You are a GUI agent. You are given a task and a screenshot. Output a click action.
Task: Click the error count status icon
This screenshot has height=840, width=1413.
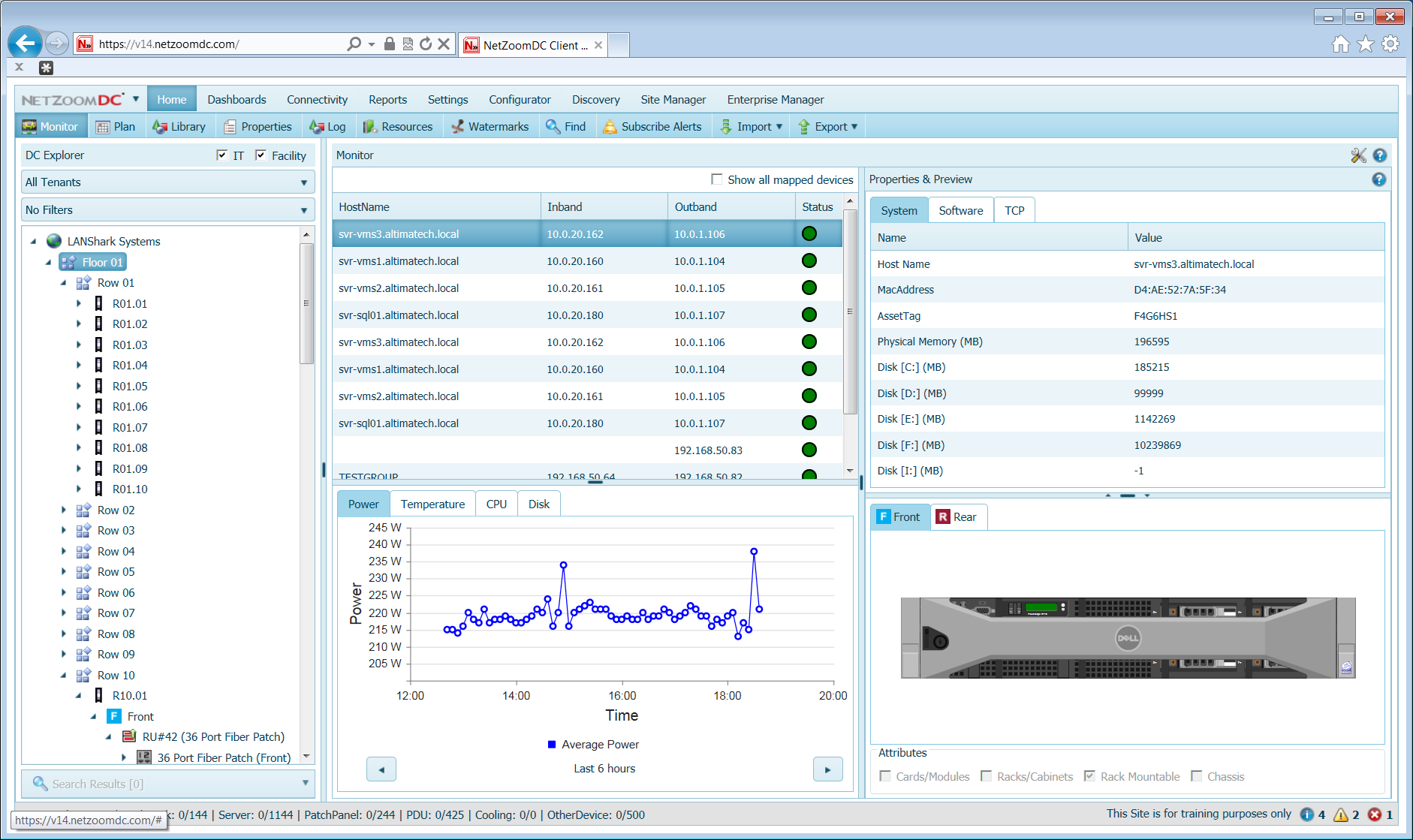1375,814
